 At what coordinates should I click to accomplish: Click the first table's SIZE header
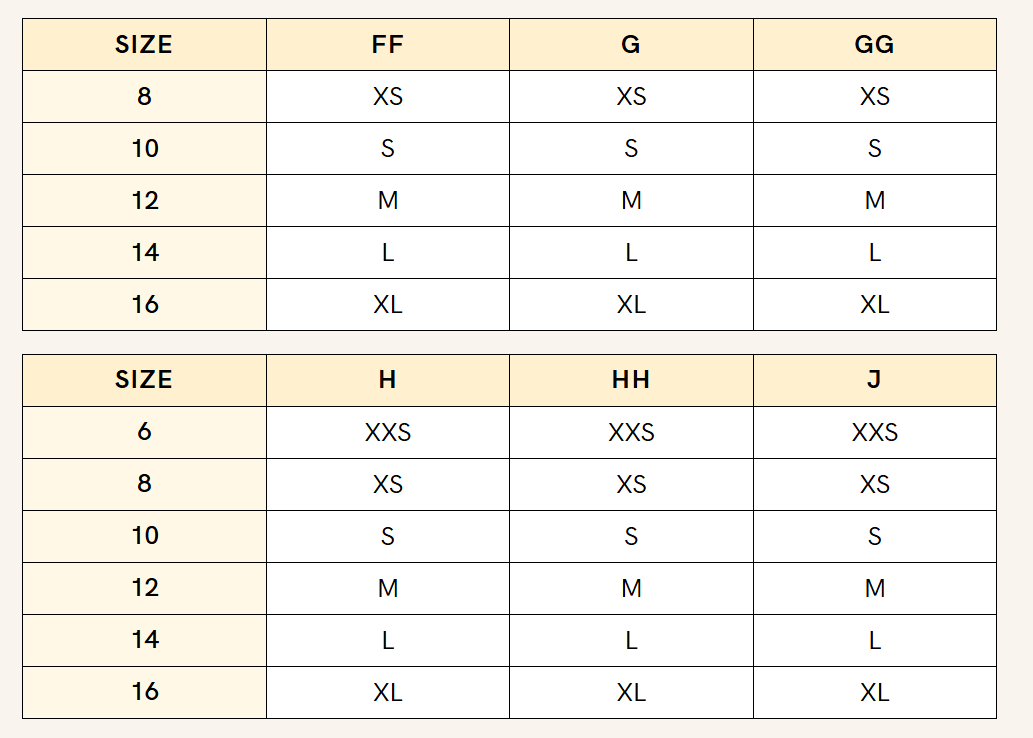click(x=144, y=45)
